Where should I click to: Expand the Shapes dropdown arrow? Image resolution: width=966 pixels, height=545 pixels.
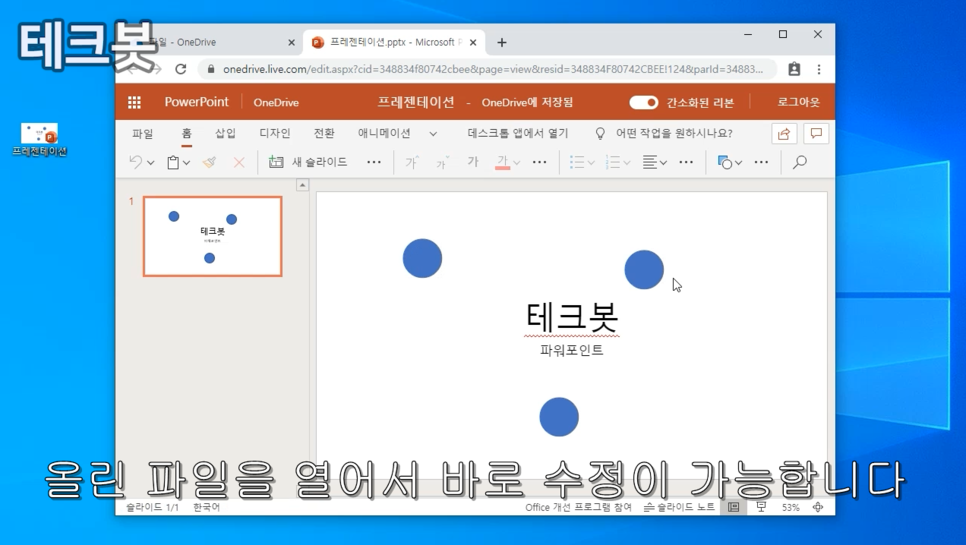pyautogui.click(x=739, y=163)
